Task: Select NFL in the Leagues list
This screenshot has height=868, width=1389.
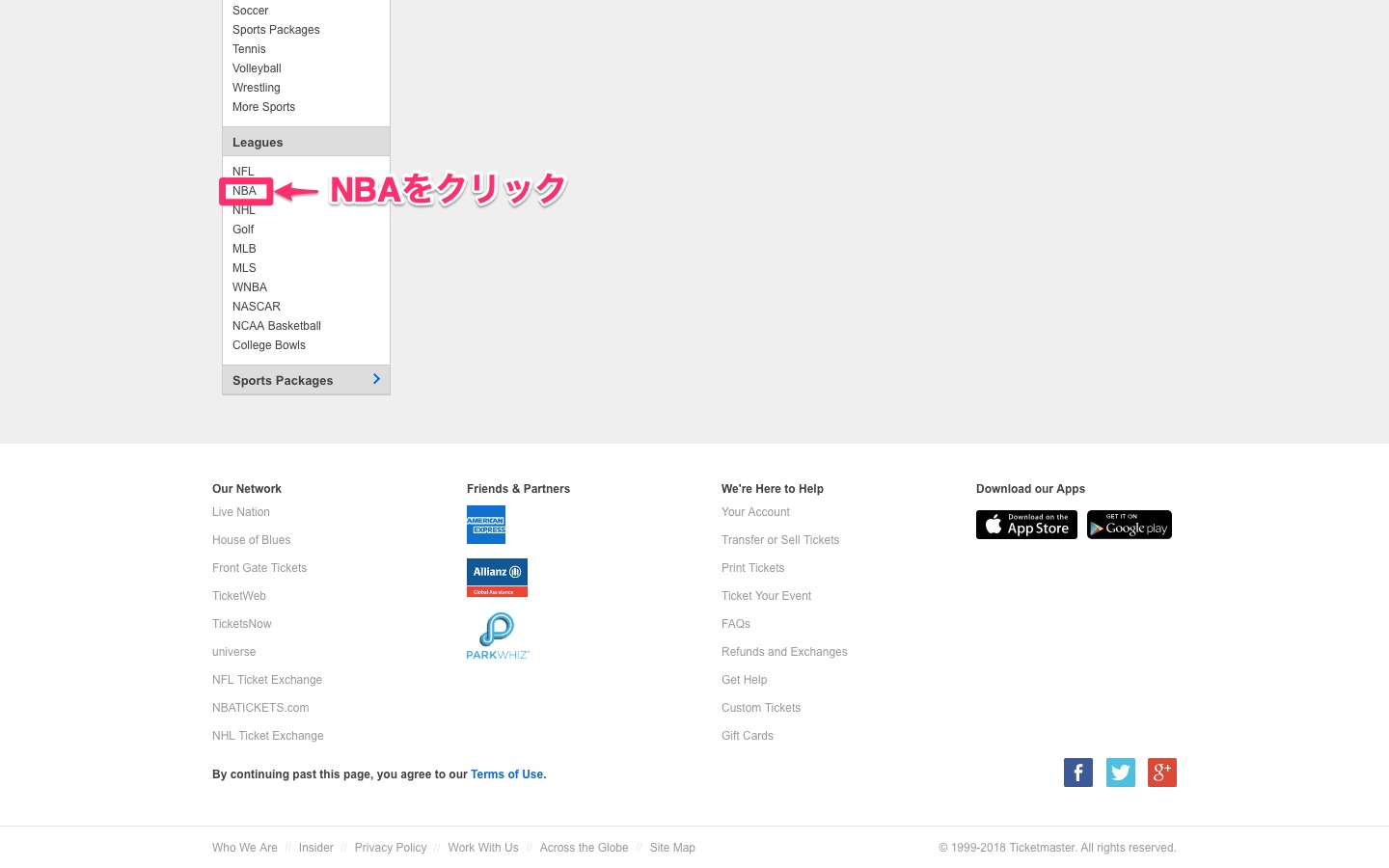Action: click(x=243, y=172)
